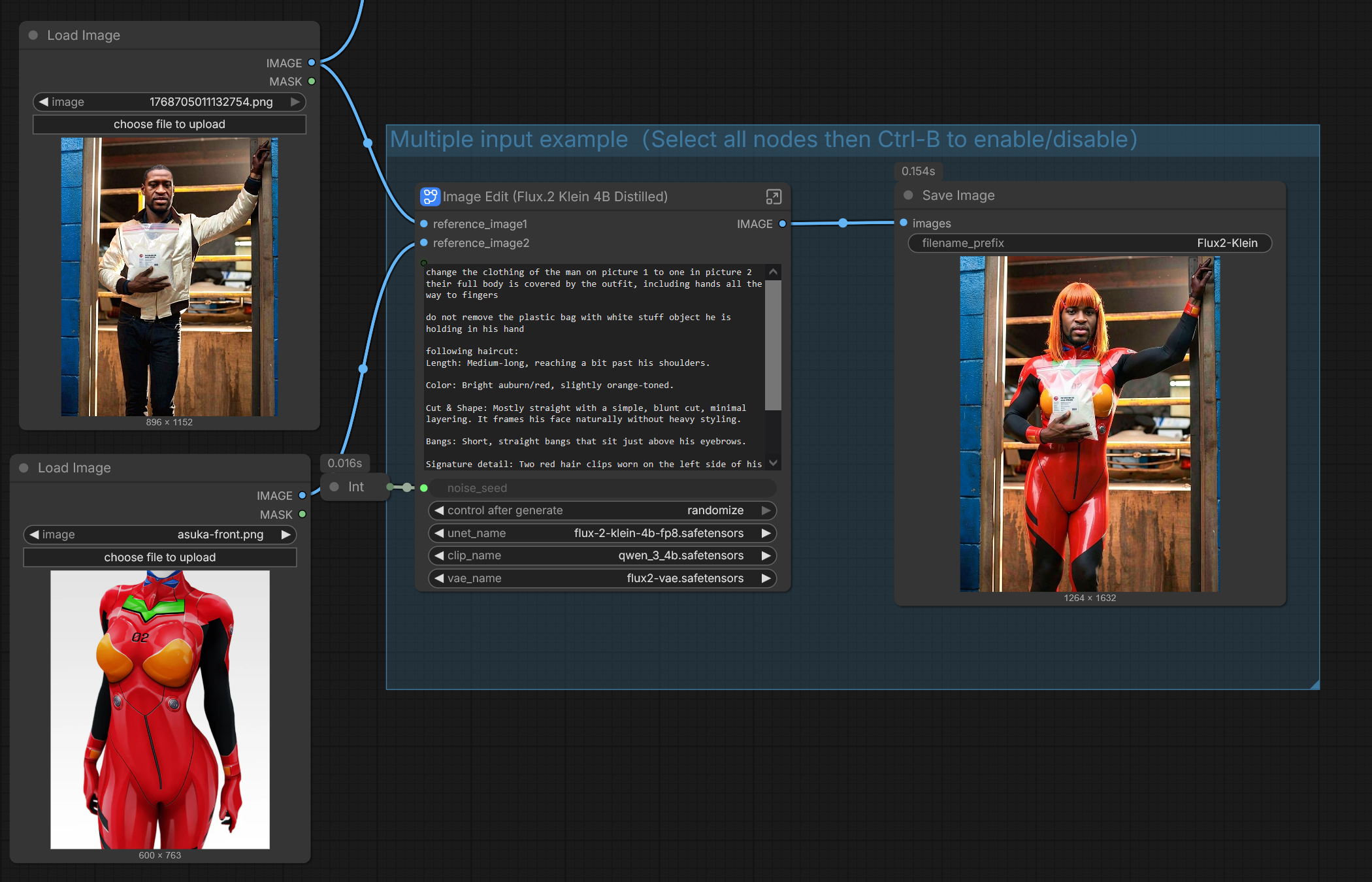The height and width of the screenshot is (882, 1372).
Task: Open the control after generate randomize dropdown
Action: click(601, 510)
